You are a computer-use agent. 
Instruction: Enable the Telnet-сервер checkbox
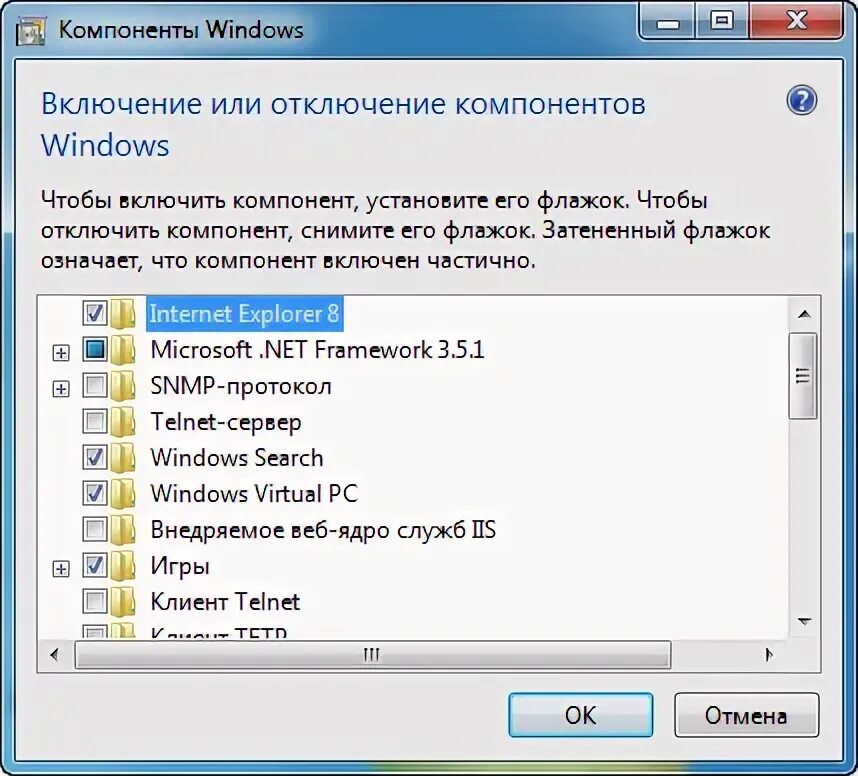tap(95, 421)
